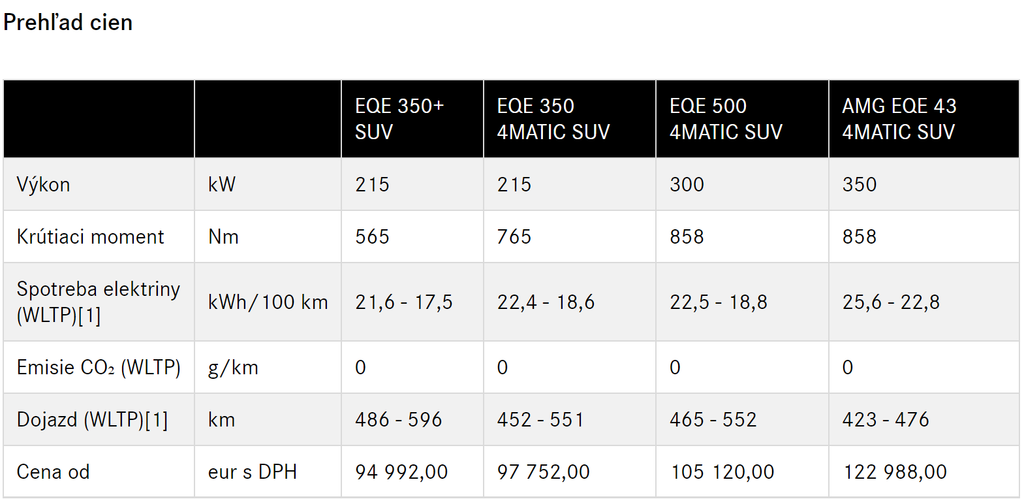Click the Cena od row label

coord(53,471)
